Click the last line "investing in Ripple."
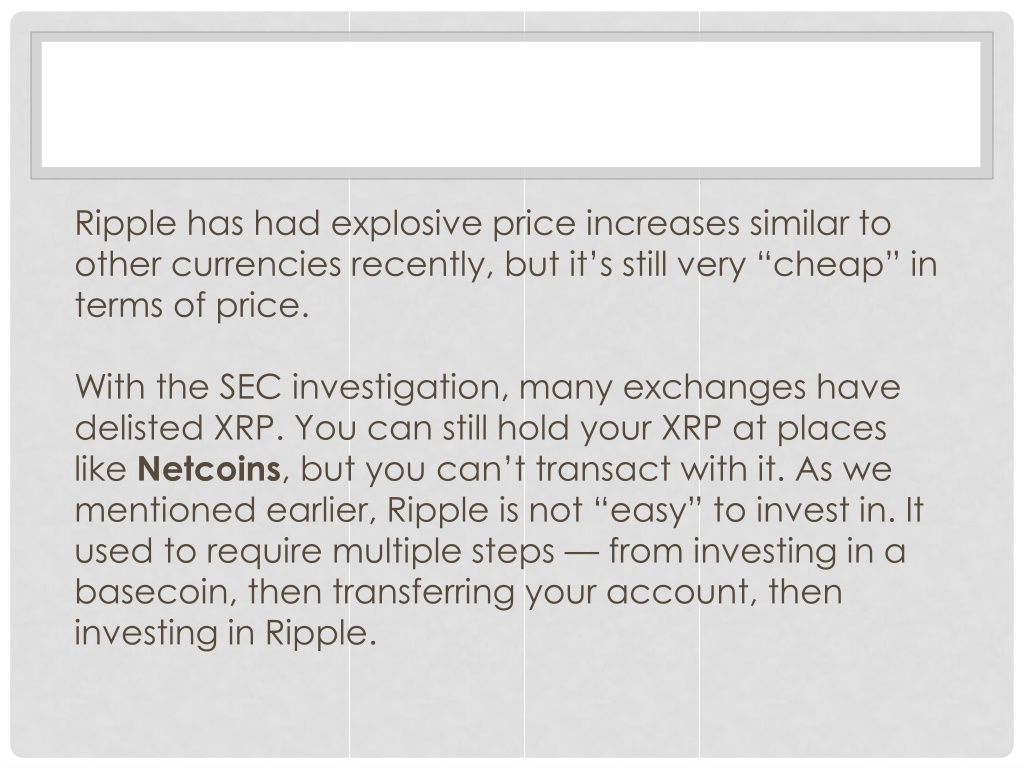Screen dimensions: 1024x768 (x=226, y=633)
